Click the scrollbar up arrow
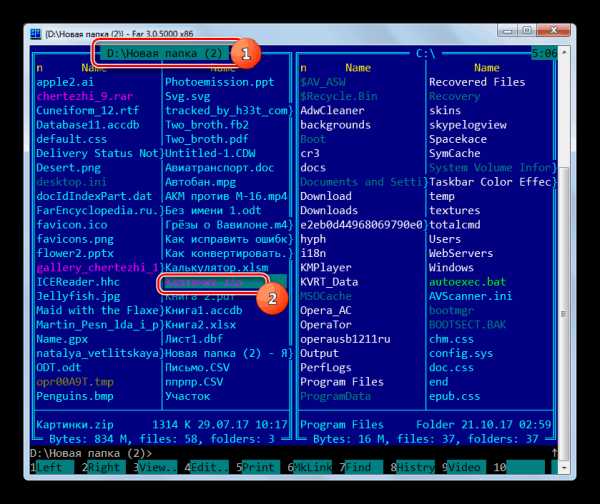The image size is (600, 504). click(x=564, y=51)
